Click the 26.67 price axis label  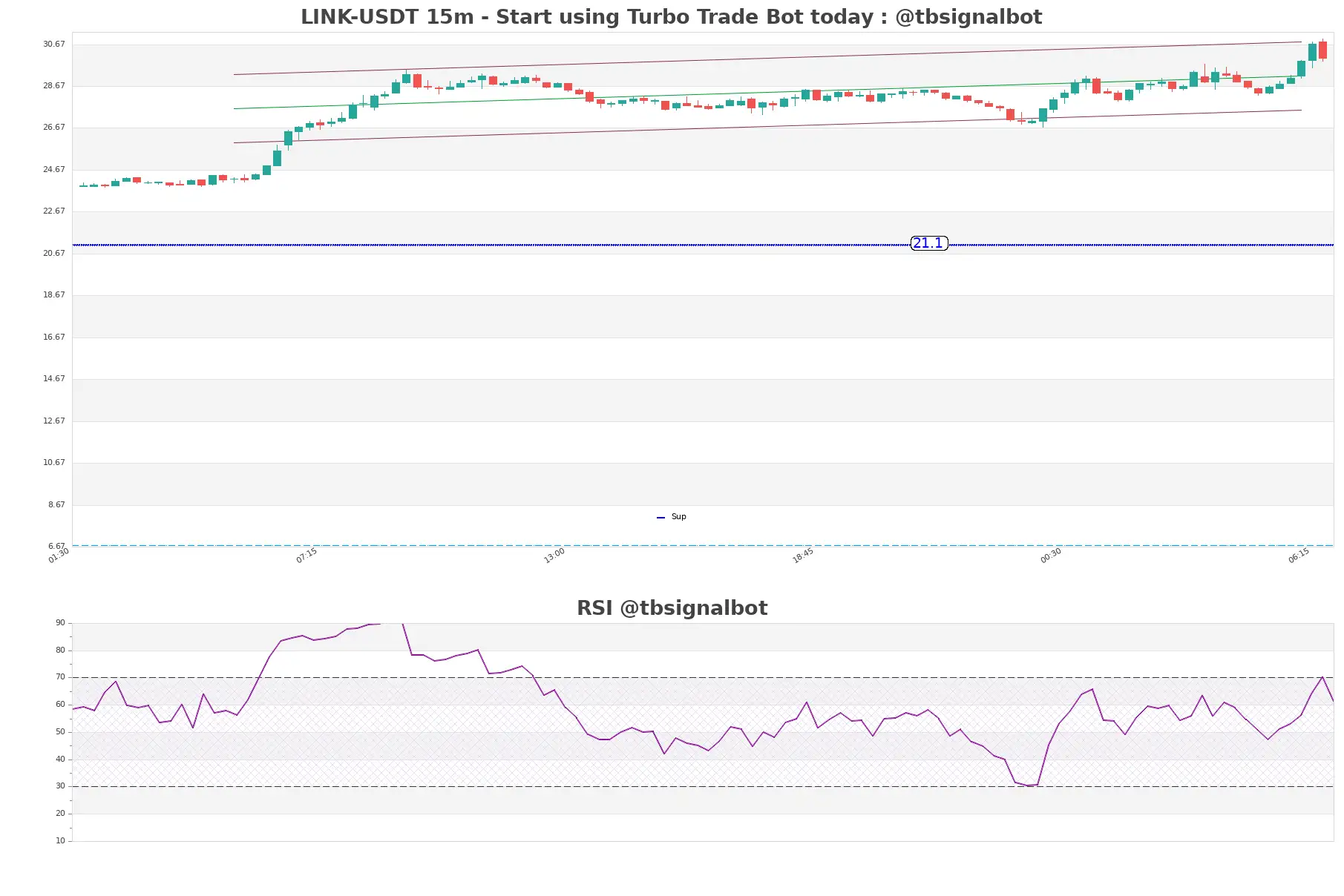(x=54, y=128)
